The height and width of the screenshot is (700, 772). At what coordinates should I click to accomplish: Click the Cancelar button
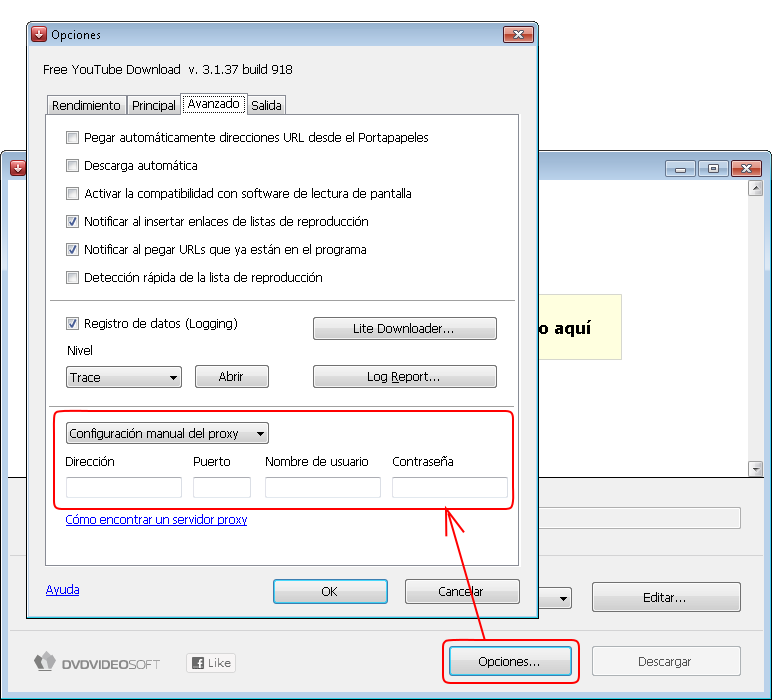pyautogui.click(x=462, y=591)
